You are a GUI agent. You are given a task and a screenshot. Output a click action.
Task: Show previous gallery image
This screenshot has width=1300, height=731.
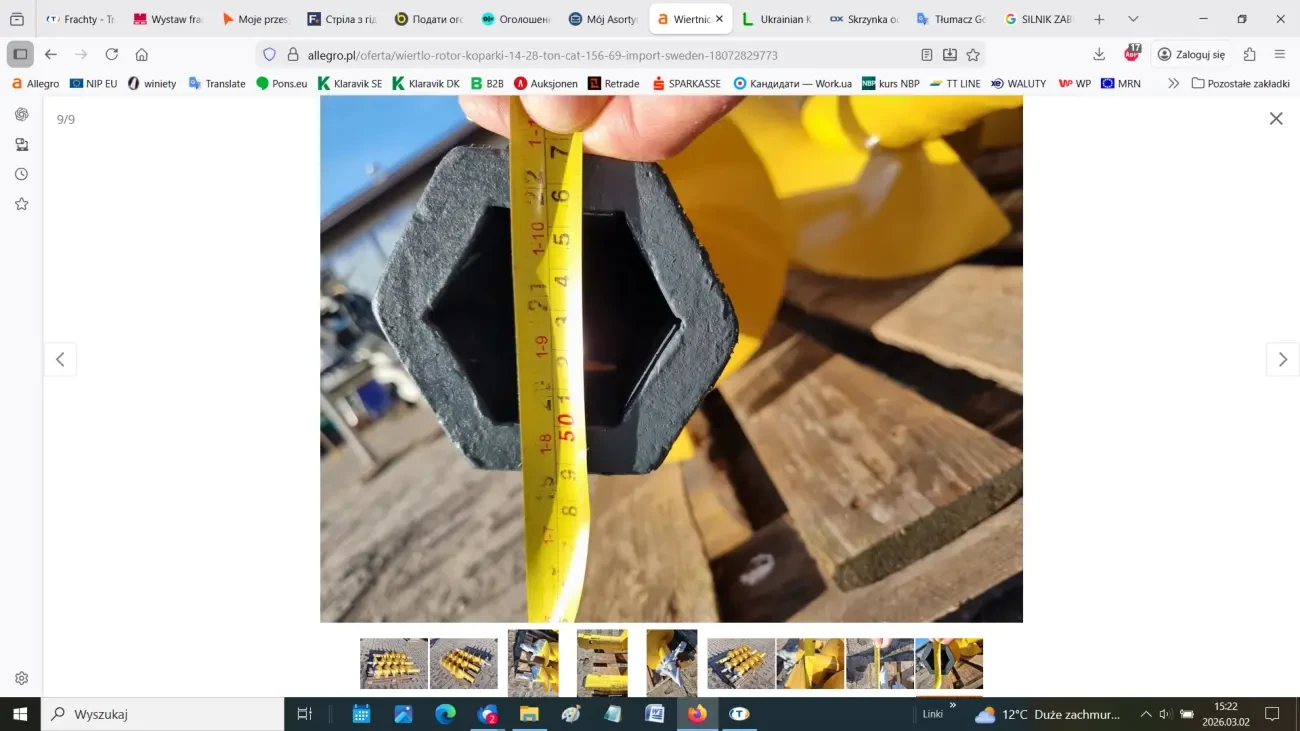click(60, 360)
